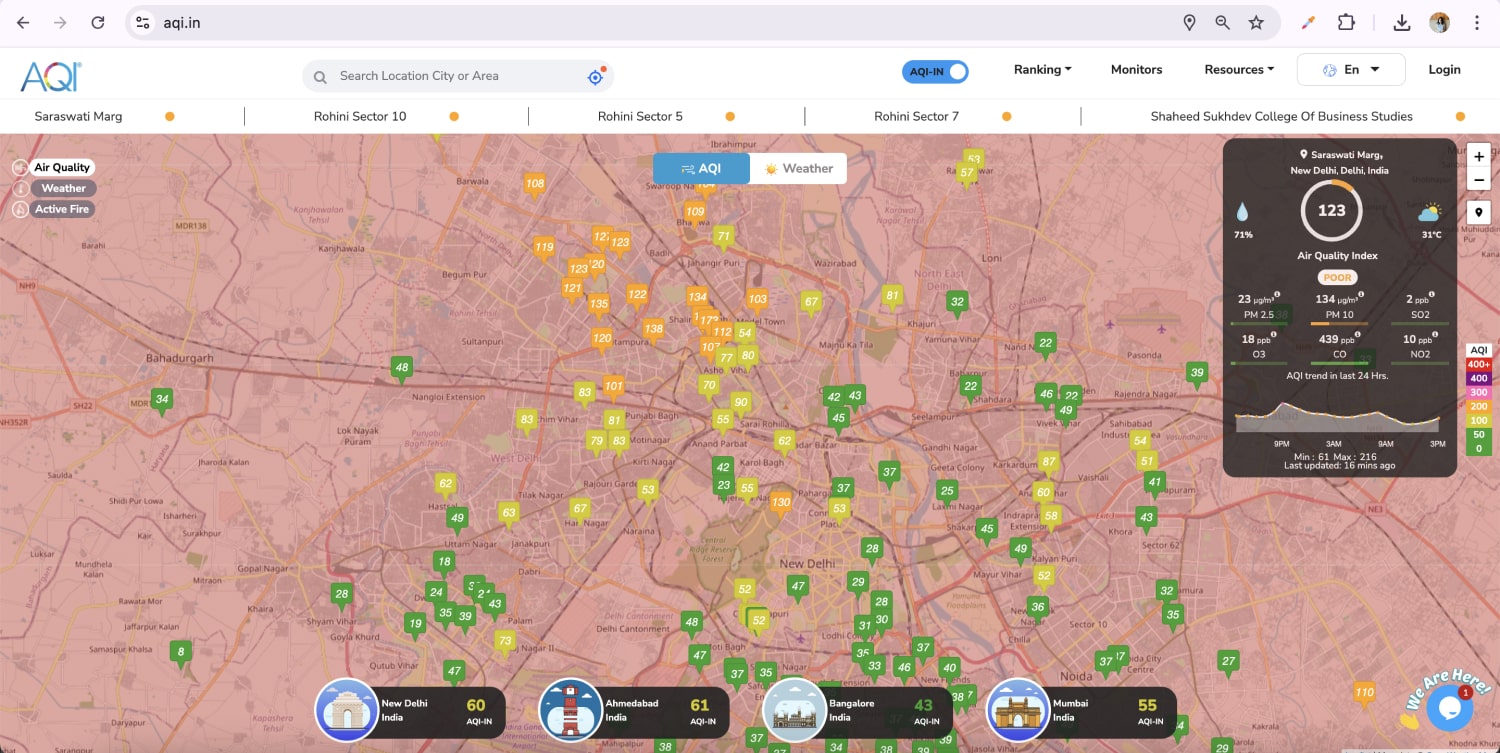
Task: Click the AQI logo
Action: click(x=51, y=76)
